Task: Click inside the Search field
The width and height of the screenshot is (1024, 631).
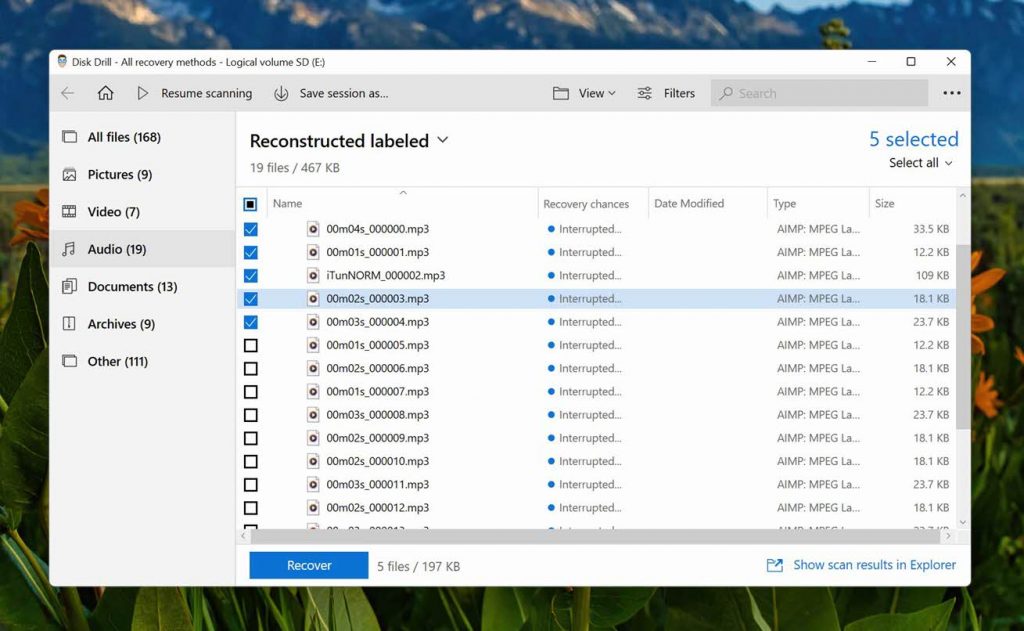Action: [x=818, y=93]
